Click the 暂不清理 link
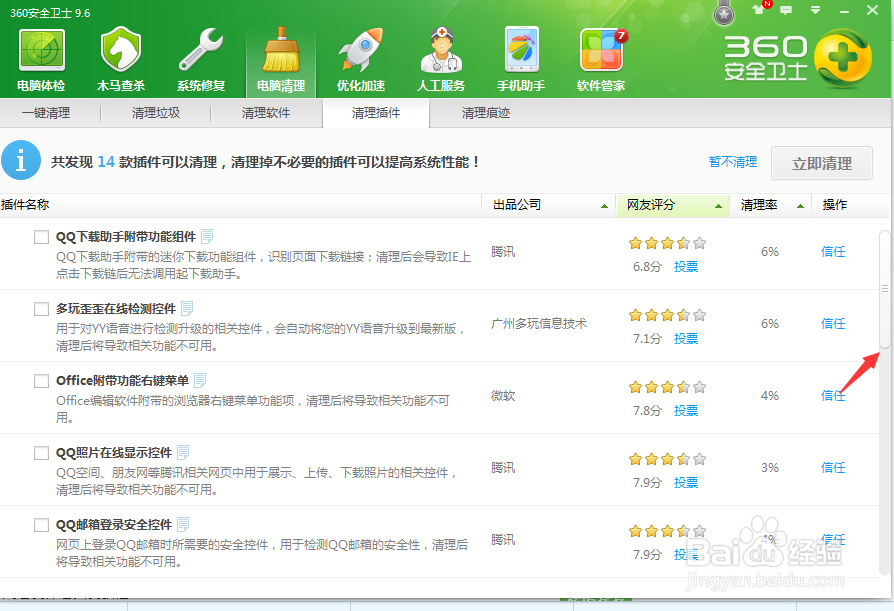 (733, 162)
